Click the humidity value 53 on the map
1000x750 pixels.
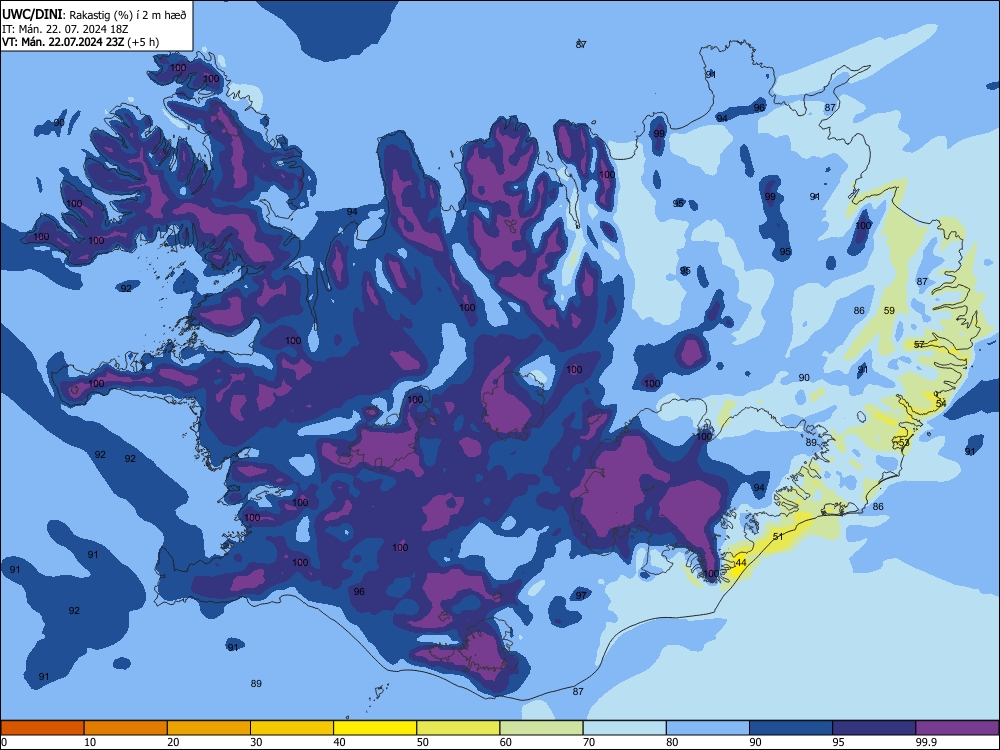tap(904, 443)
